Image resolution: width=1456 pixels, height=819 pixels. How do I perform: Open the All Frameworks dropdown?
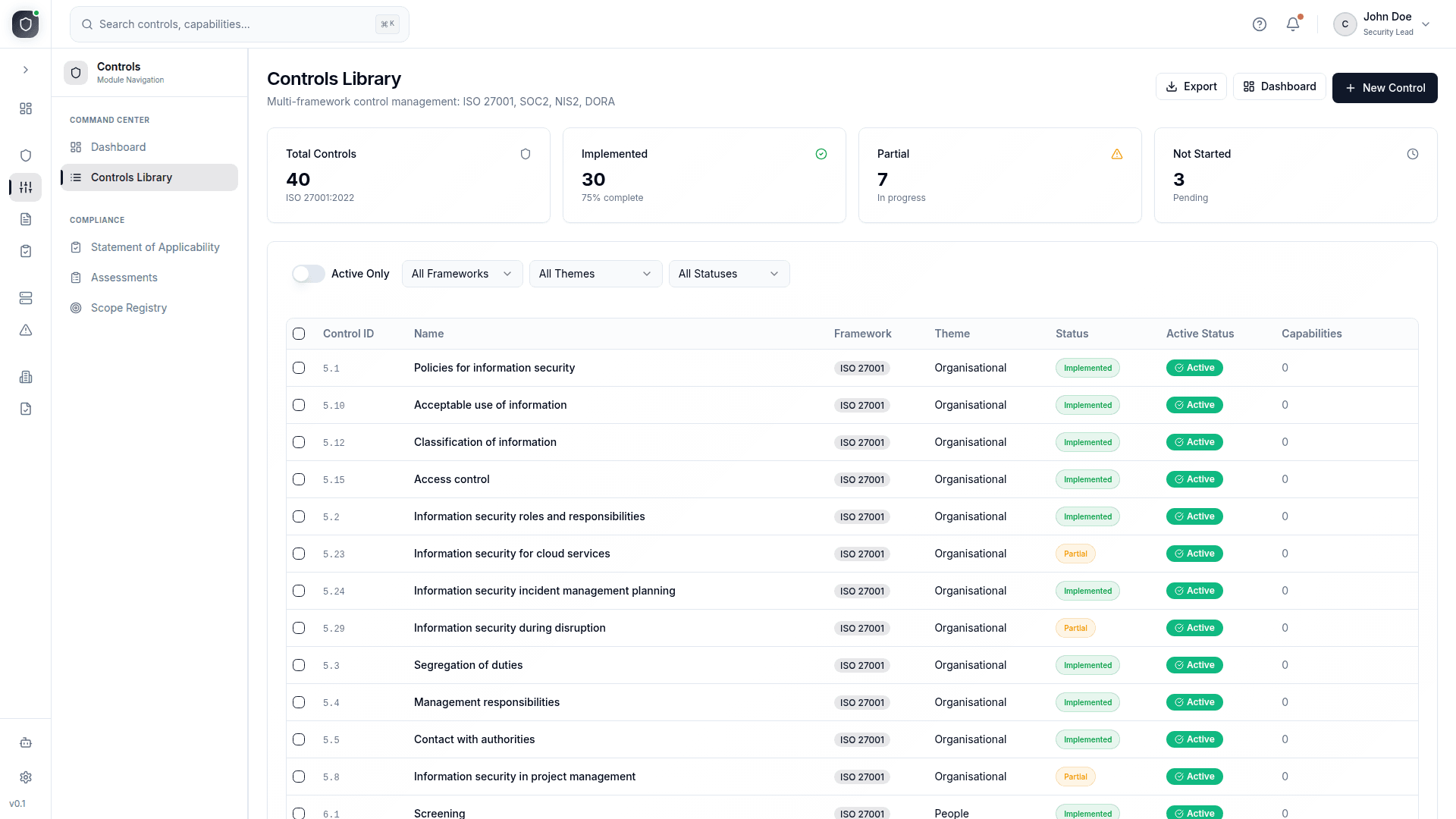pyautogui.click(x=462, y=274)
